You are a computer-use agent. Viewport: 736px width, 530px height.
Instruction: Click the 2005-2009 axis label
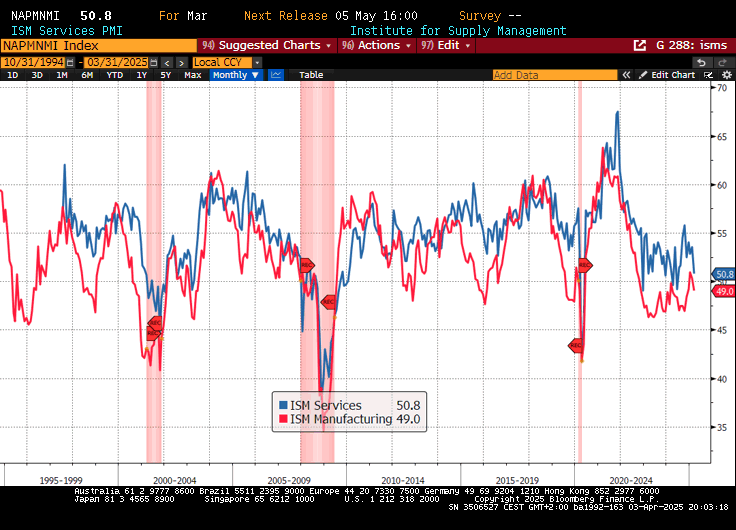click(289, 480)
